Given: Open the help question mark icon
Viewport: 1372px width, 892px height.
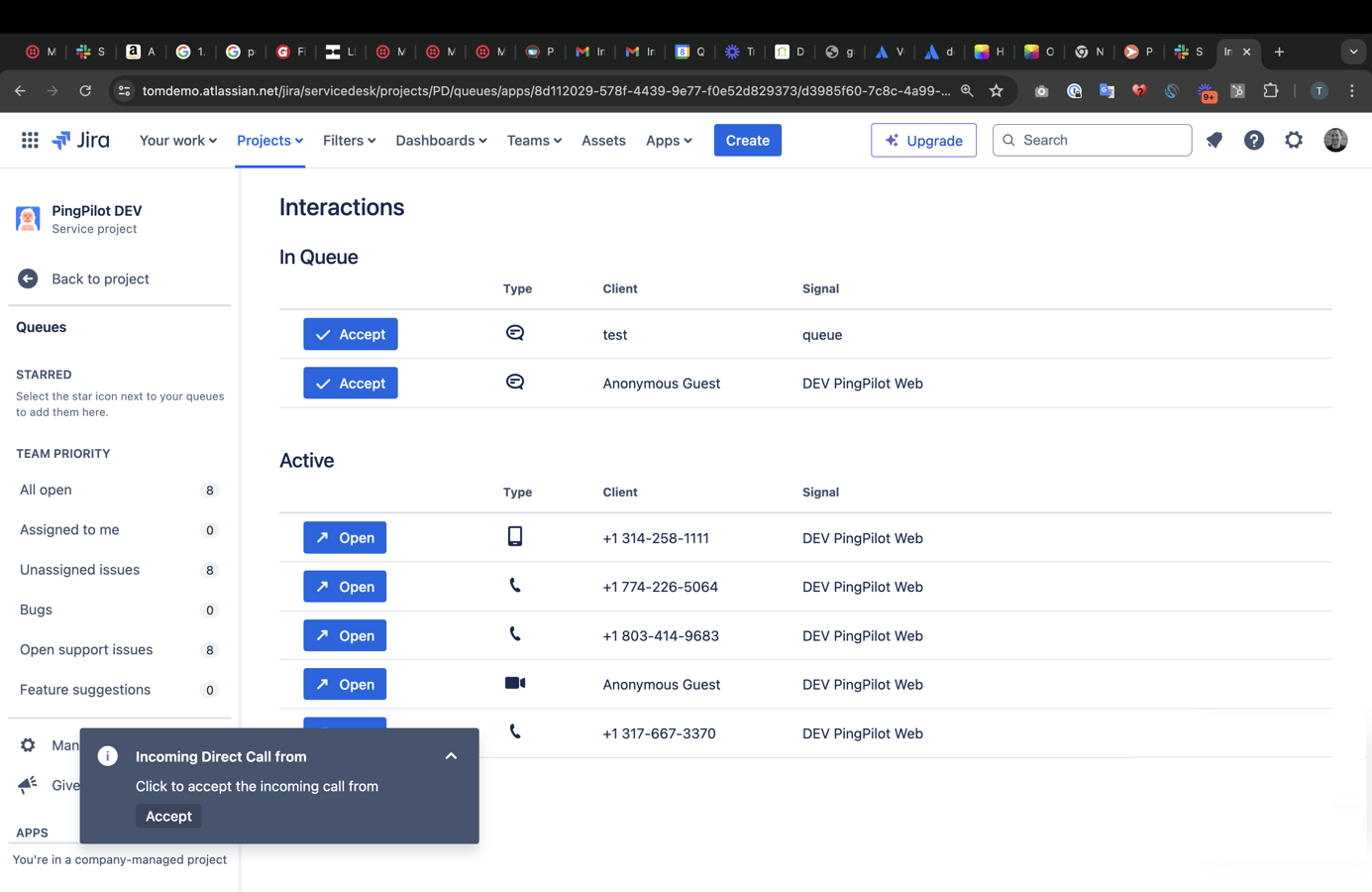Looking at the screenshot, I should tap(1254, 141).
